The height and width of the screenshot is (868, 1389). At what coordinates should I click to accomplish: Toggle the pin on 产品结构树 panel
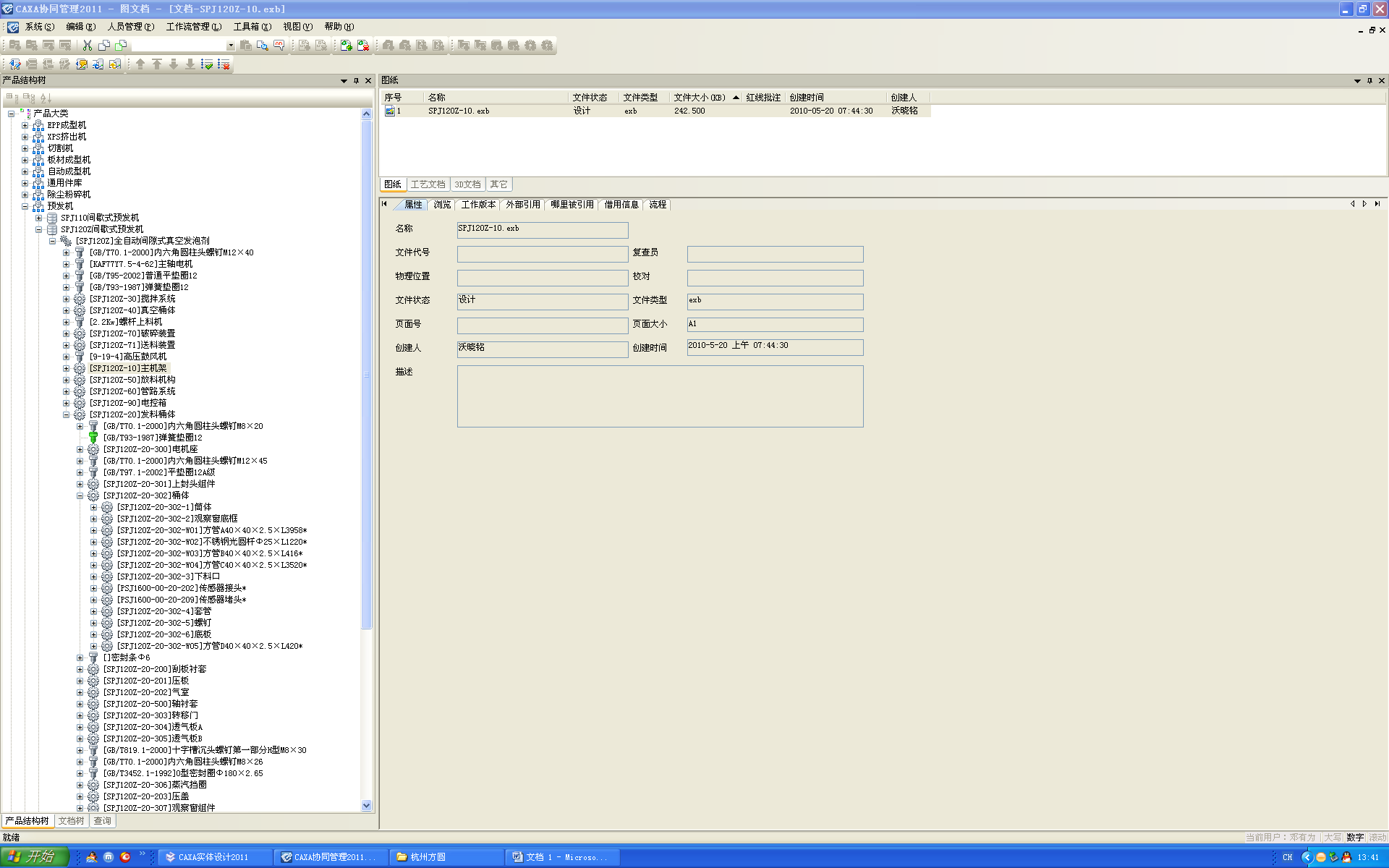356,80
